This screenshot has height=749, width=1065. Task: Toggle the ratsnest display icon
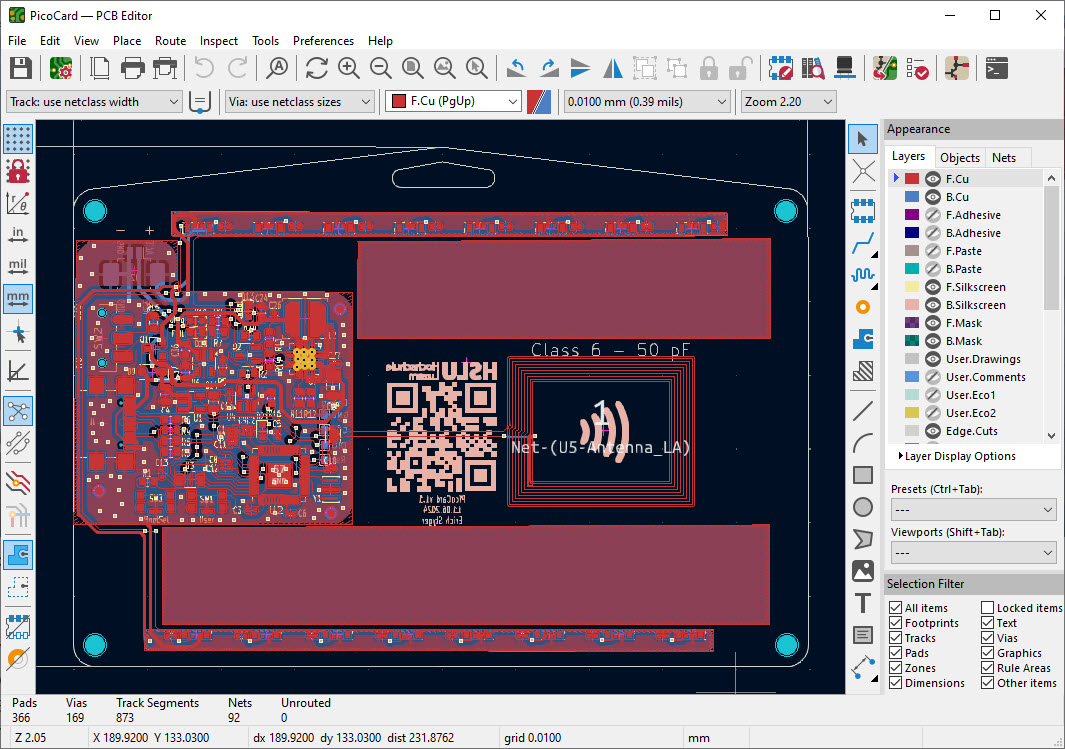18,410
